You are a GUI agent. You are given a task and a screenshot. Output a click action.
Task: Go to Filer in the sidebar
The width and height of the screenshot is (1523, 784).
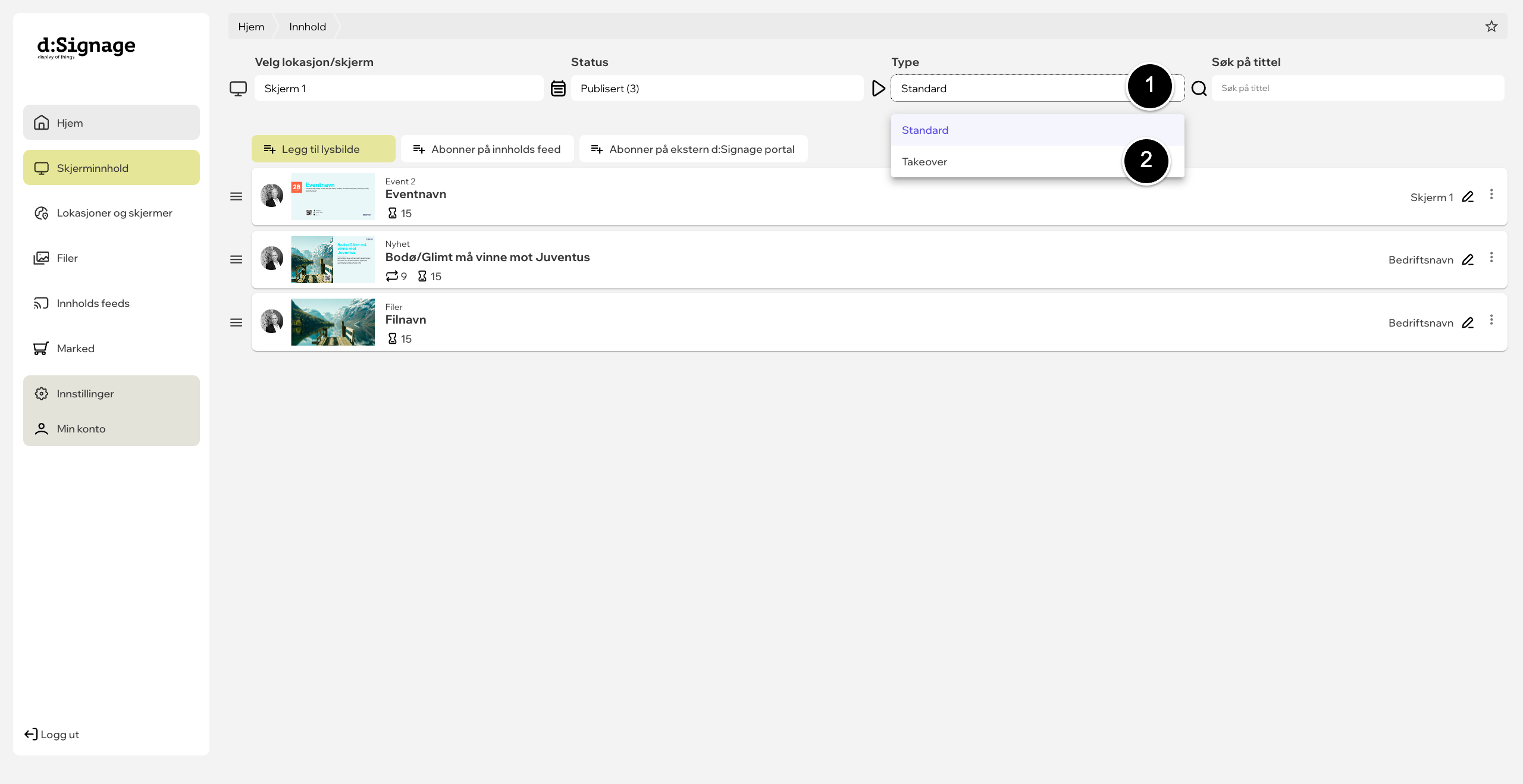[111, 258]
